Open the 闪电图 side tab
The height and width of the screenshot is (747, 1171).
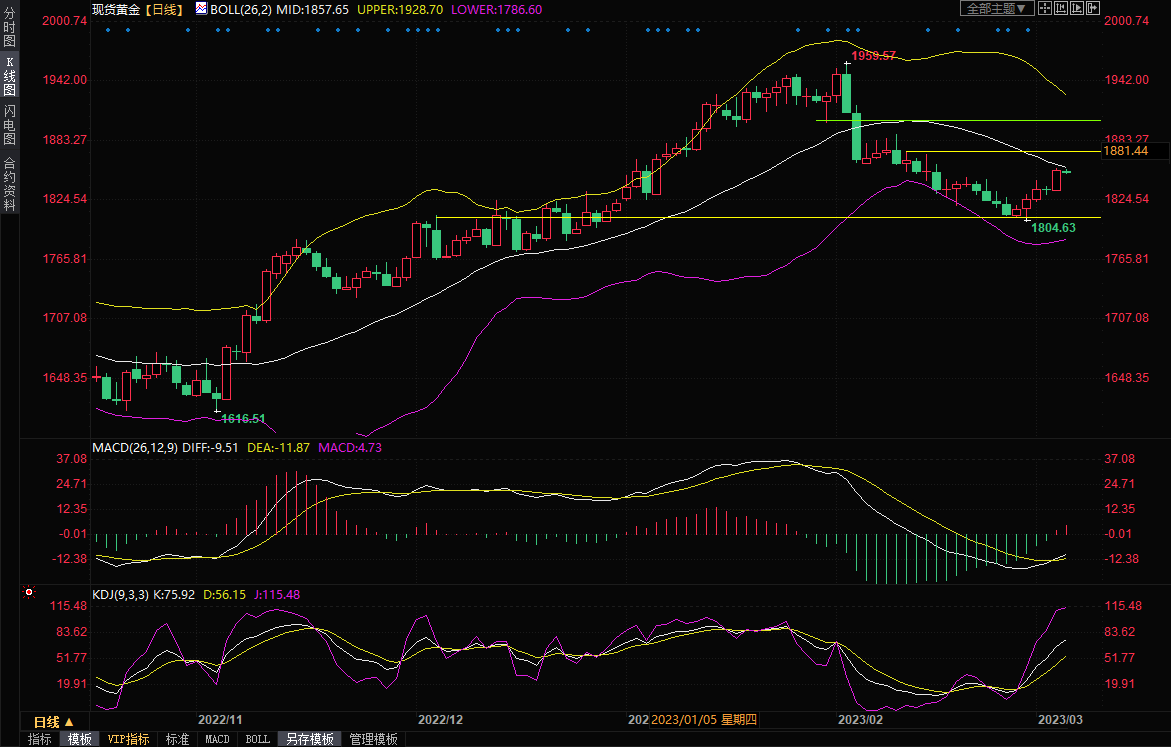tap(9, 125)
